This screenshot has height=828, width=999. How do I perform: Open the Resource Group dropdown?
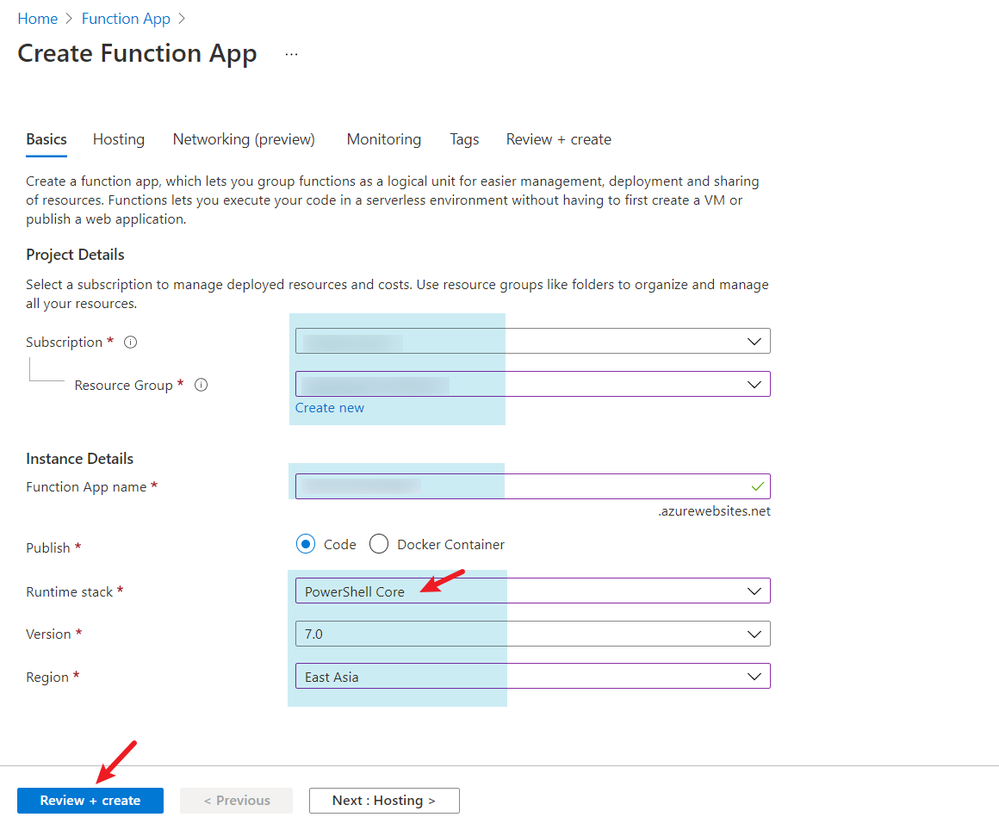(533, 384)
